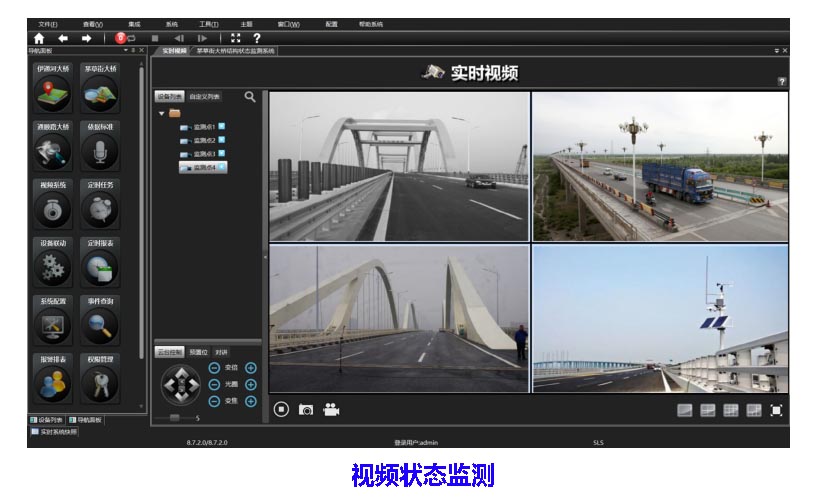Toggle the checkbox beside 监测点1
The image size is (817, 501).
coord(221,126)
